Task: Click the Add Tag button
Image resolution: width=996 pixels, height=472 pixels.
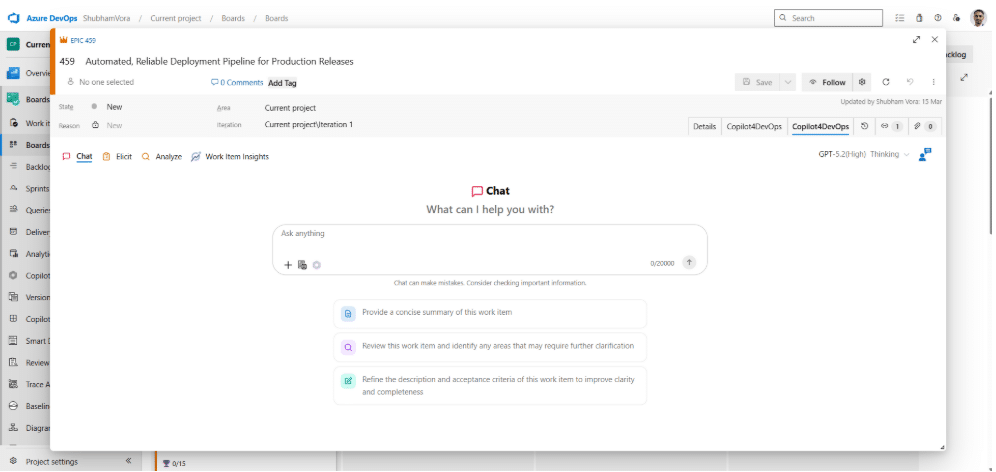Action: click(282, 83)
